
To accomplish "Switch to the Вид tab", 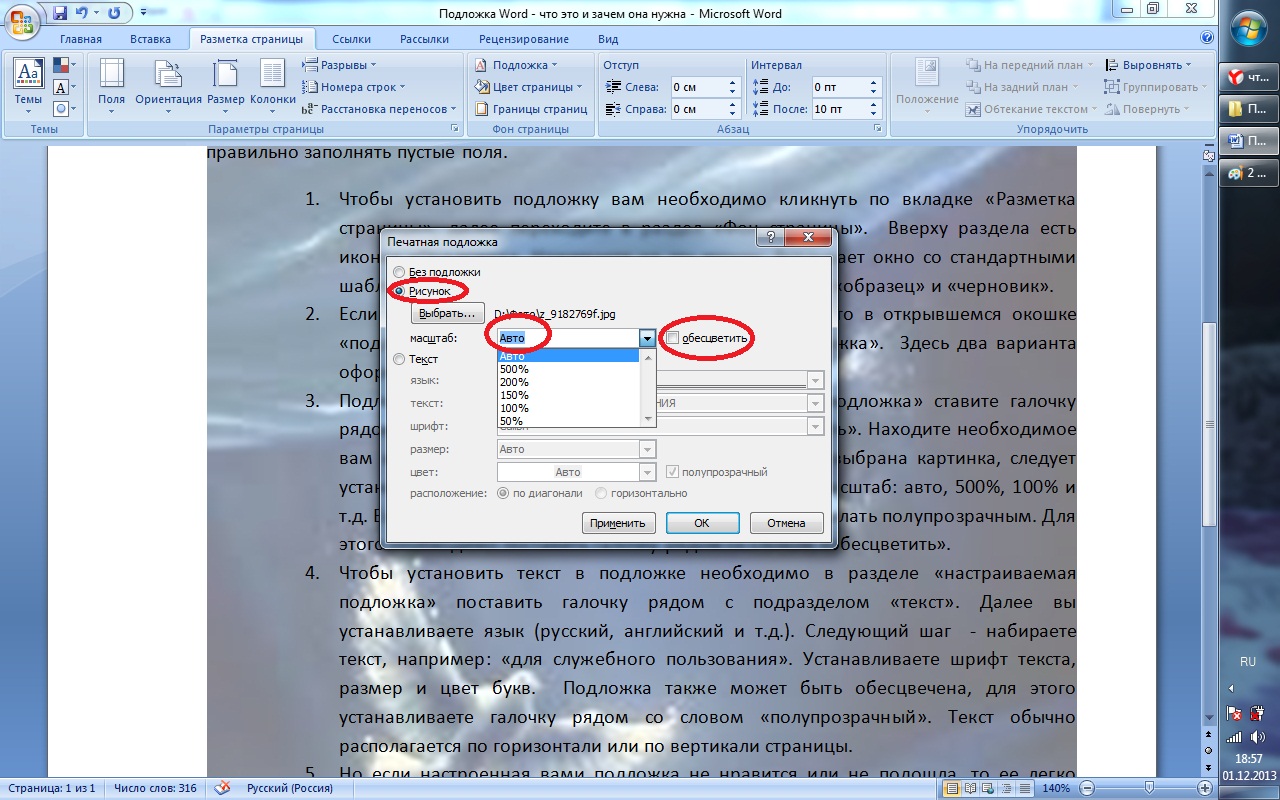I will tap(608, 39).
